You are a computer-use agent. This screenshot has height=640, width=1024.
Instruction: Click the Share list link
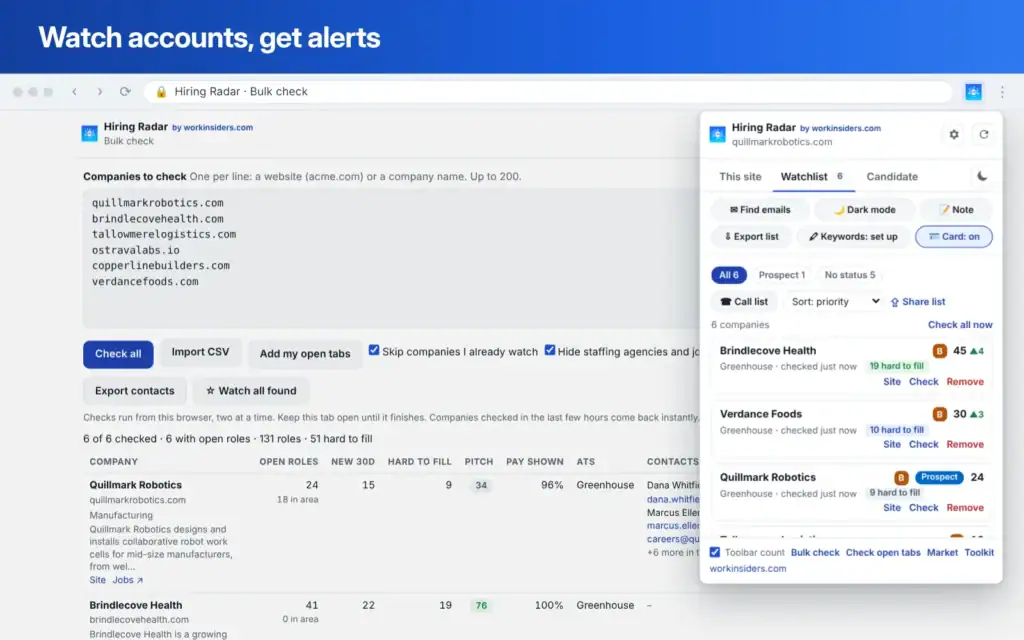918,302
